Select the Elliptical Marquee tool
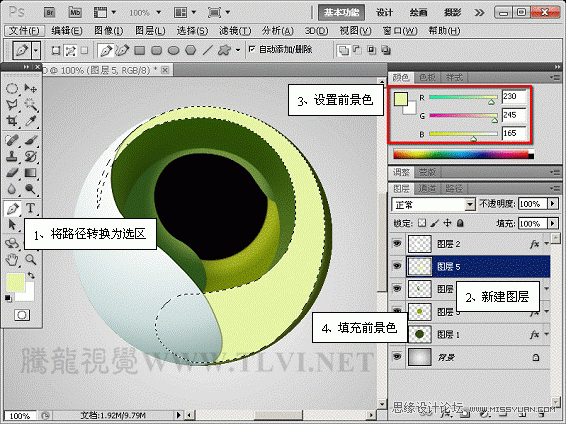This screenshot has height=424, width=566. coord(12,88)
